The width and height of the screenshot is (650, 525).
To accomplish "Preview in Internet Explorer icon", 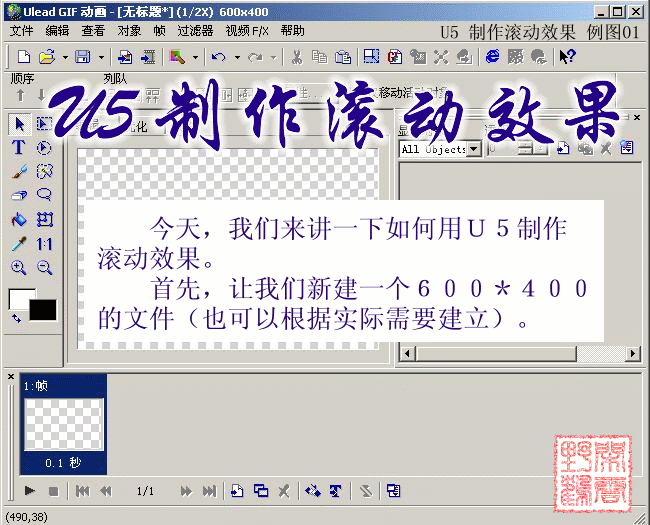I will tap(492, 56).
